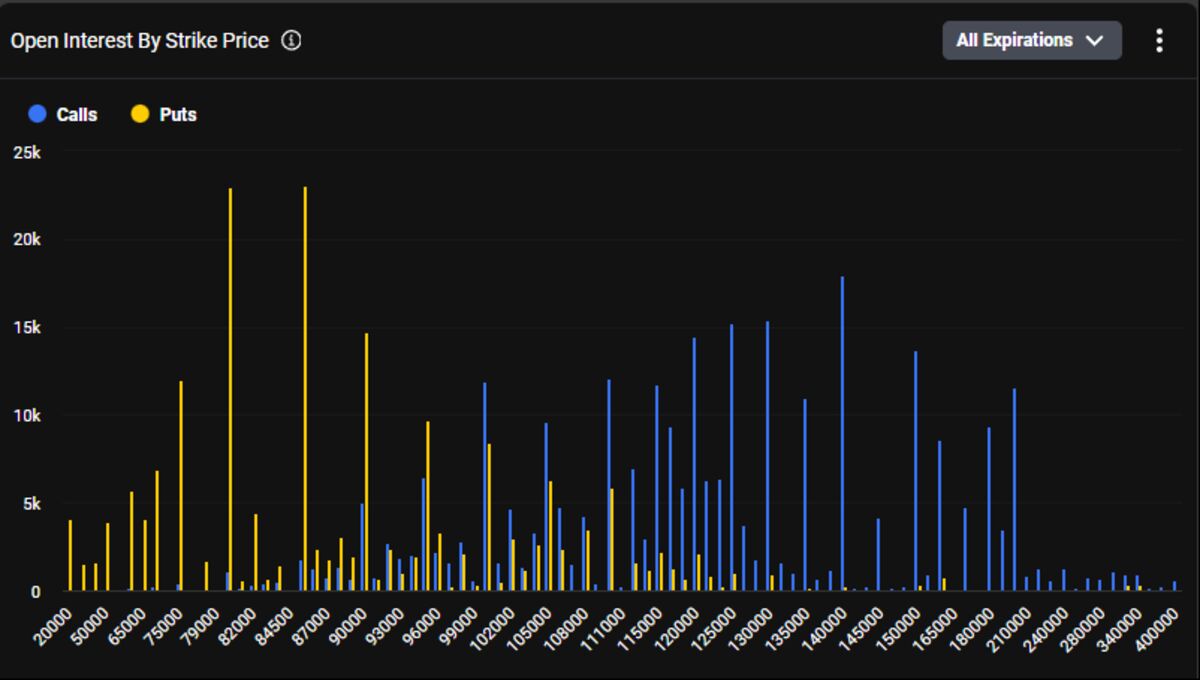This screenshot has height=680, width=1200.
Task: Toggle the Calls series label in legend
Action: pyautogui.click(x=77, y=115)
